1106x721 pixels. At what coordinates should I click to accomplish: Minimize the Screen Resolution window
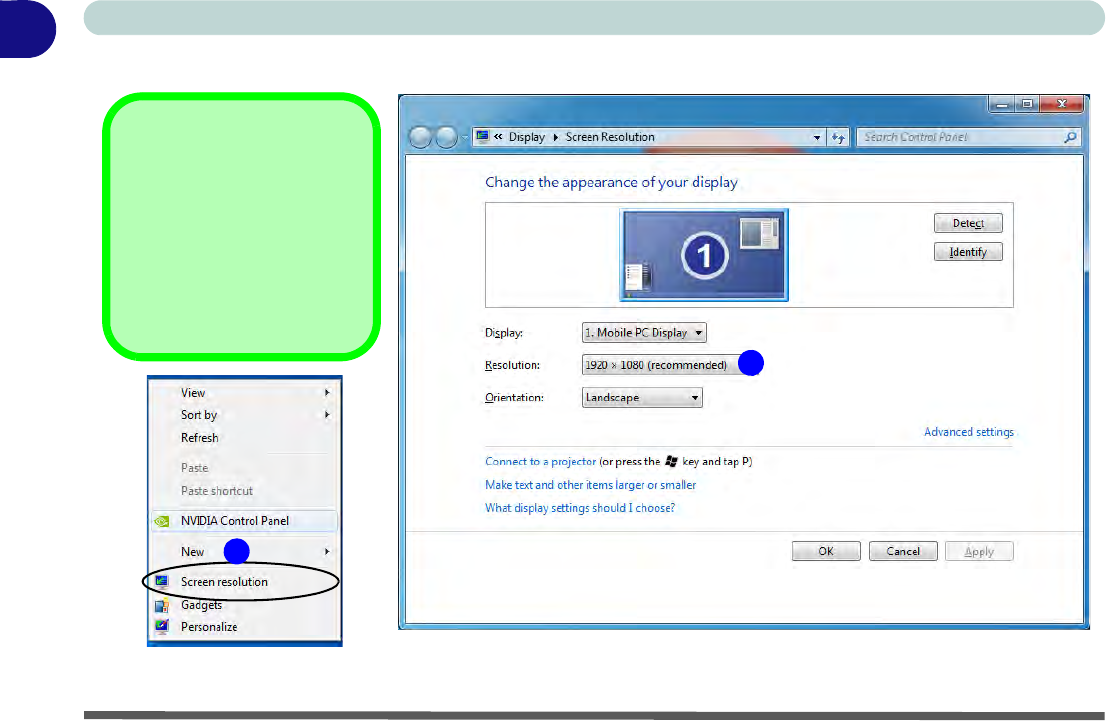1001,104
